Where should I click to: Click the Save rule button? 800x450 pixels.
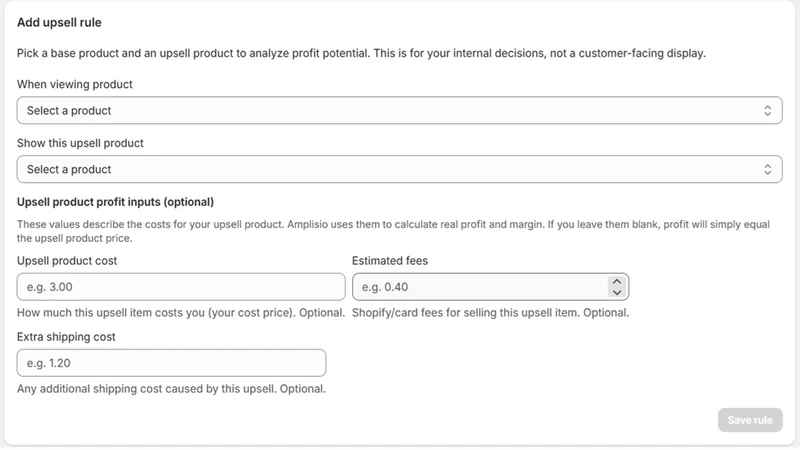(750, 420)
